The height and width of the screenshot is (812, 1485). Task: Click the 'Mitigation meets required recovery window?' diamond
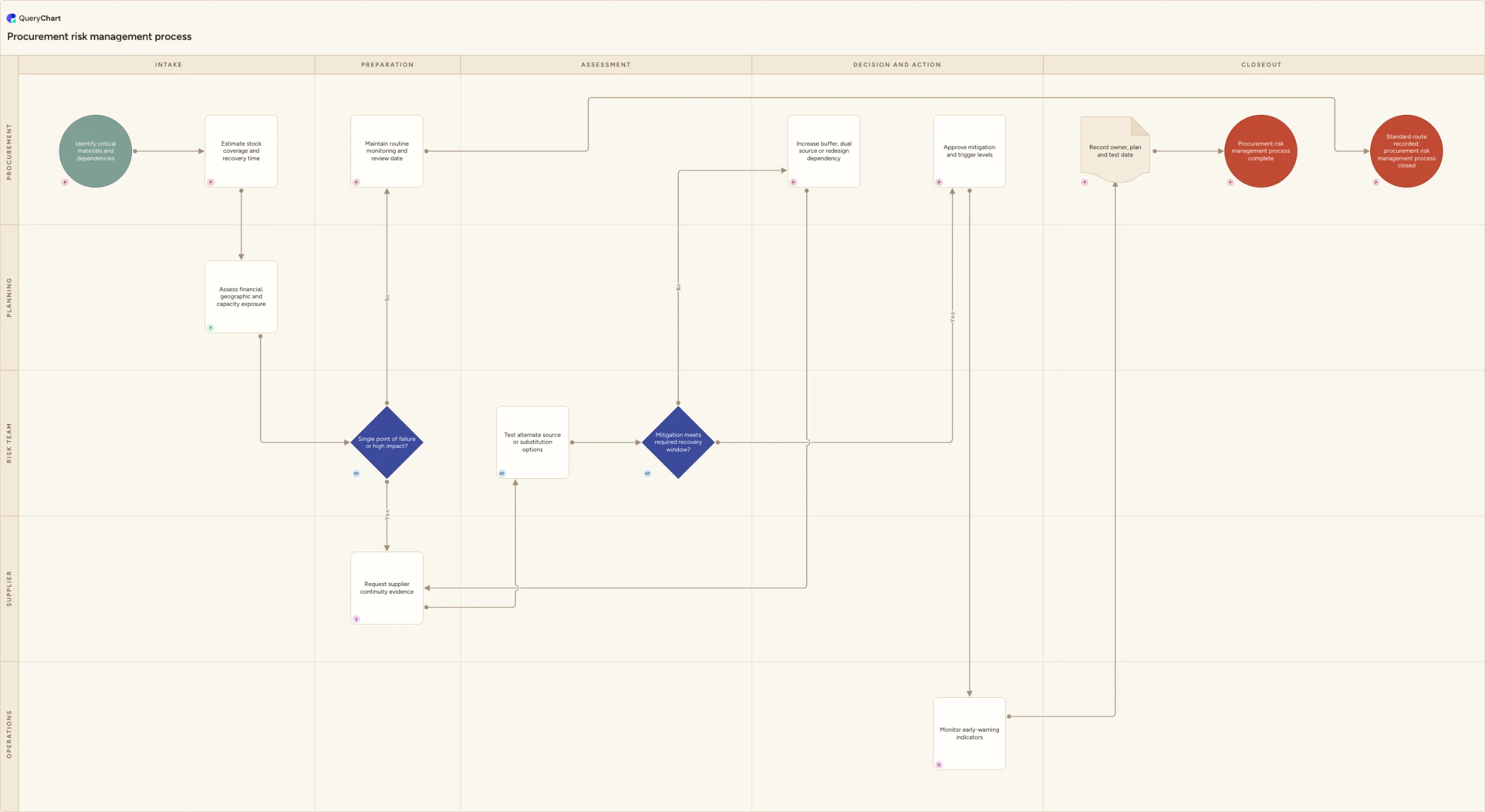[x=678, y=443]
